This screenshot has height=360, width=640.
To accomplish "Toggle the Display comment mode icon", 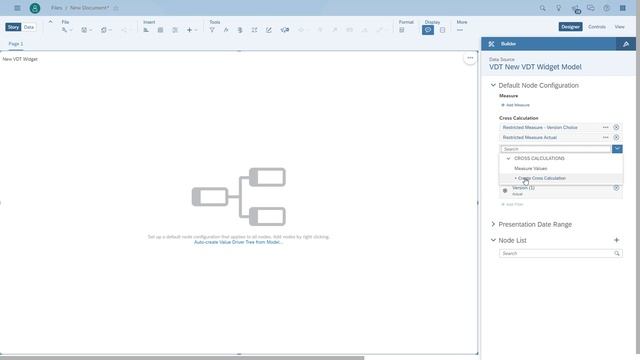I will tap(428, 30).
